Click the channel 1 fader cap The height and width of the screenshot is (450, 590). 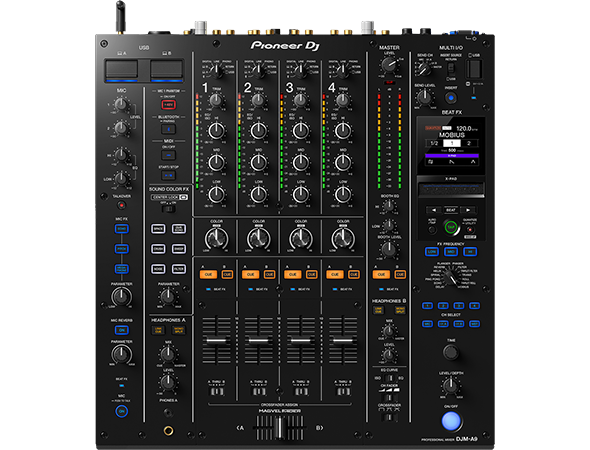(x=217, y=341)
